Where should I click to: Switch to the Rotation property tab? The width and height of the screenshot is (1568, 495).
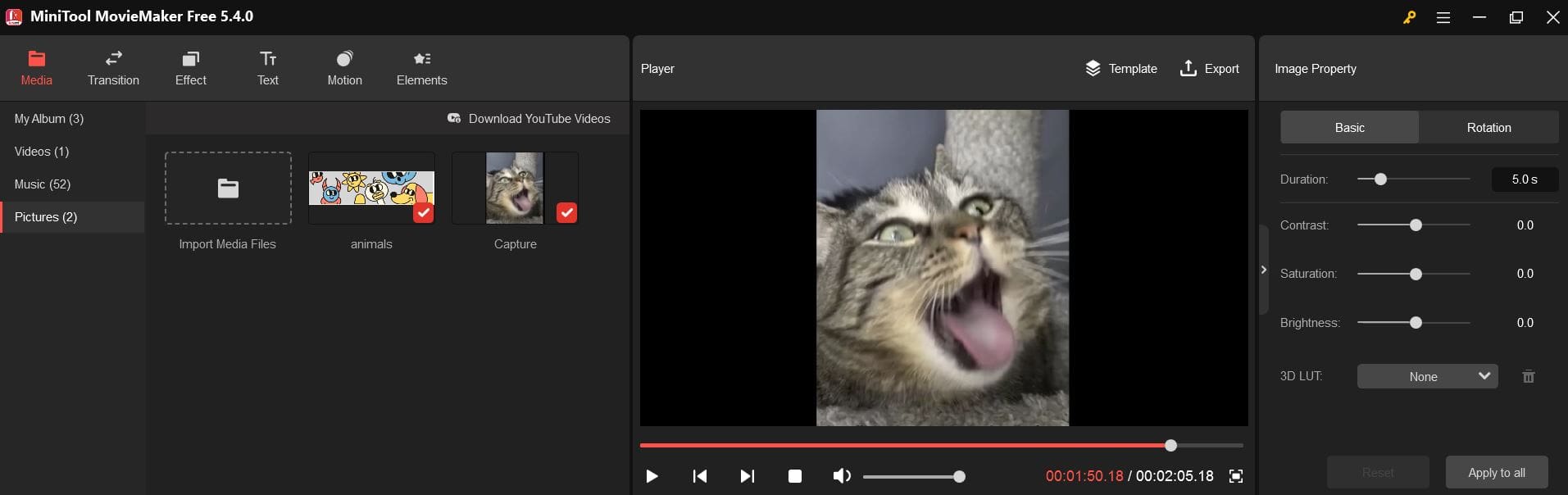pyautogui.click(x=1488, y=128)
